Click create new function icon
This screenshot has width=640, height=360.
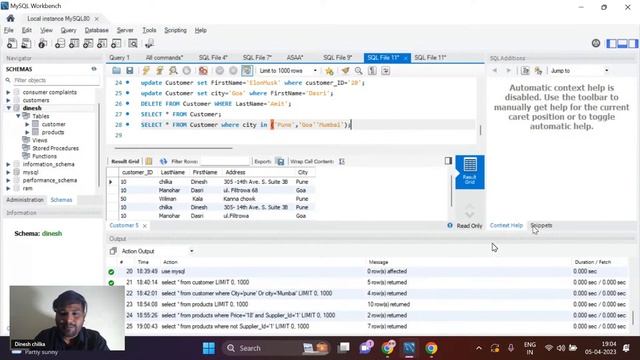[x=116, y=43]
